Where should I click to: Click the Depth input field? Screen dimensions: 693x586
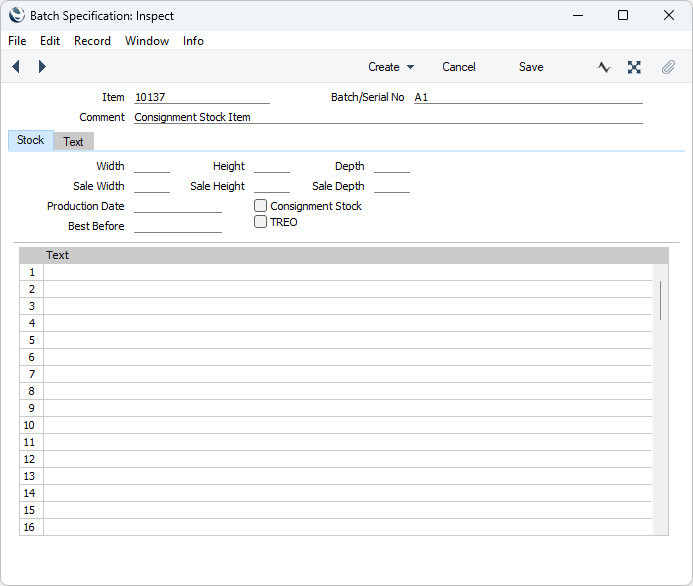pyautogui.click(x=392, y=166)
